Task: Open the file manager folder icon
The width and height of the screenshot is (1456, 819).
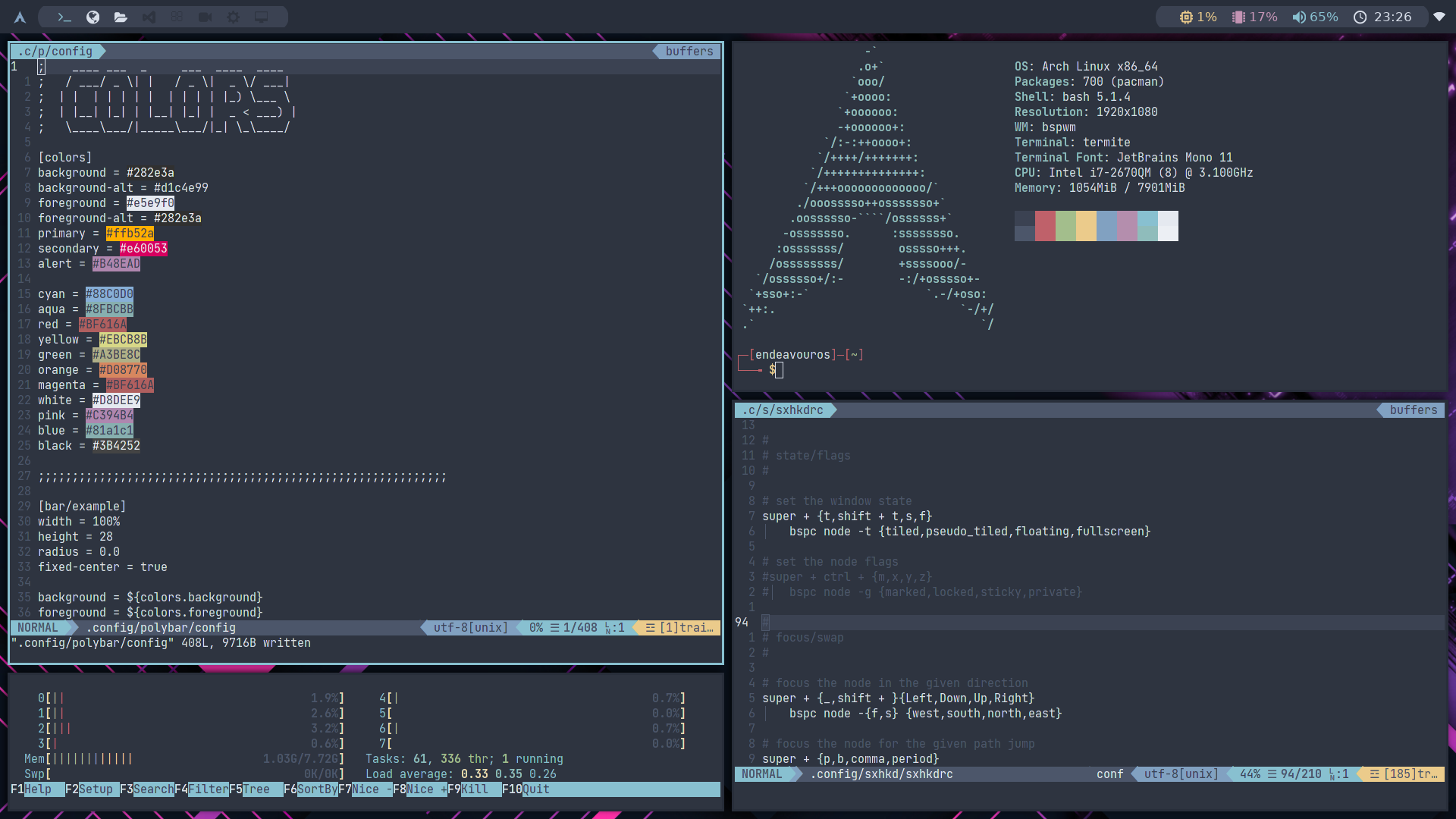Action: pyautogui.click(x=121, y=17)
